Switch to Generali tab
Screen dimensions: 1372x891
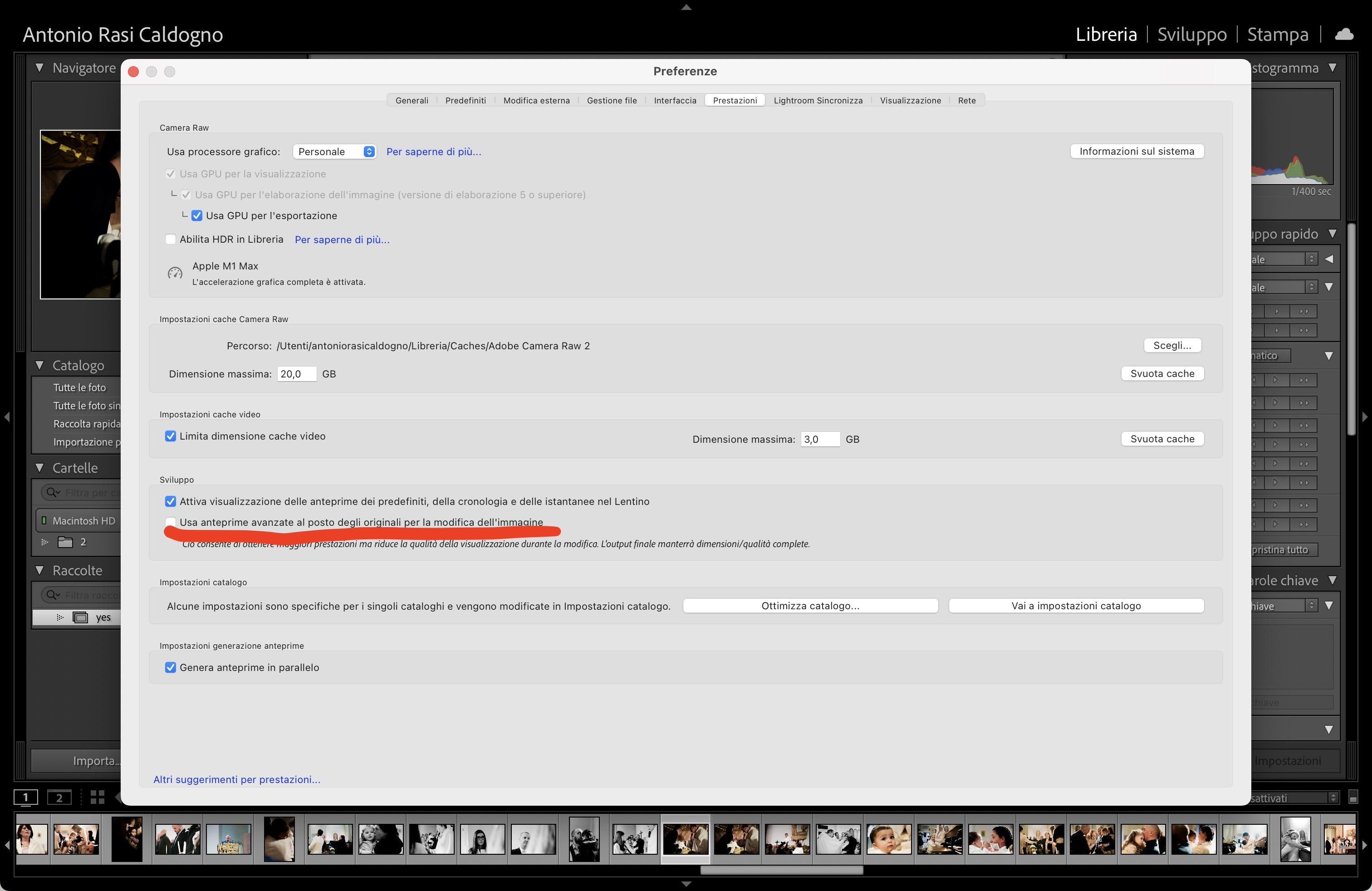(412, 100)
